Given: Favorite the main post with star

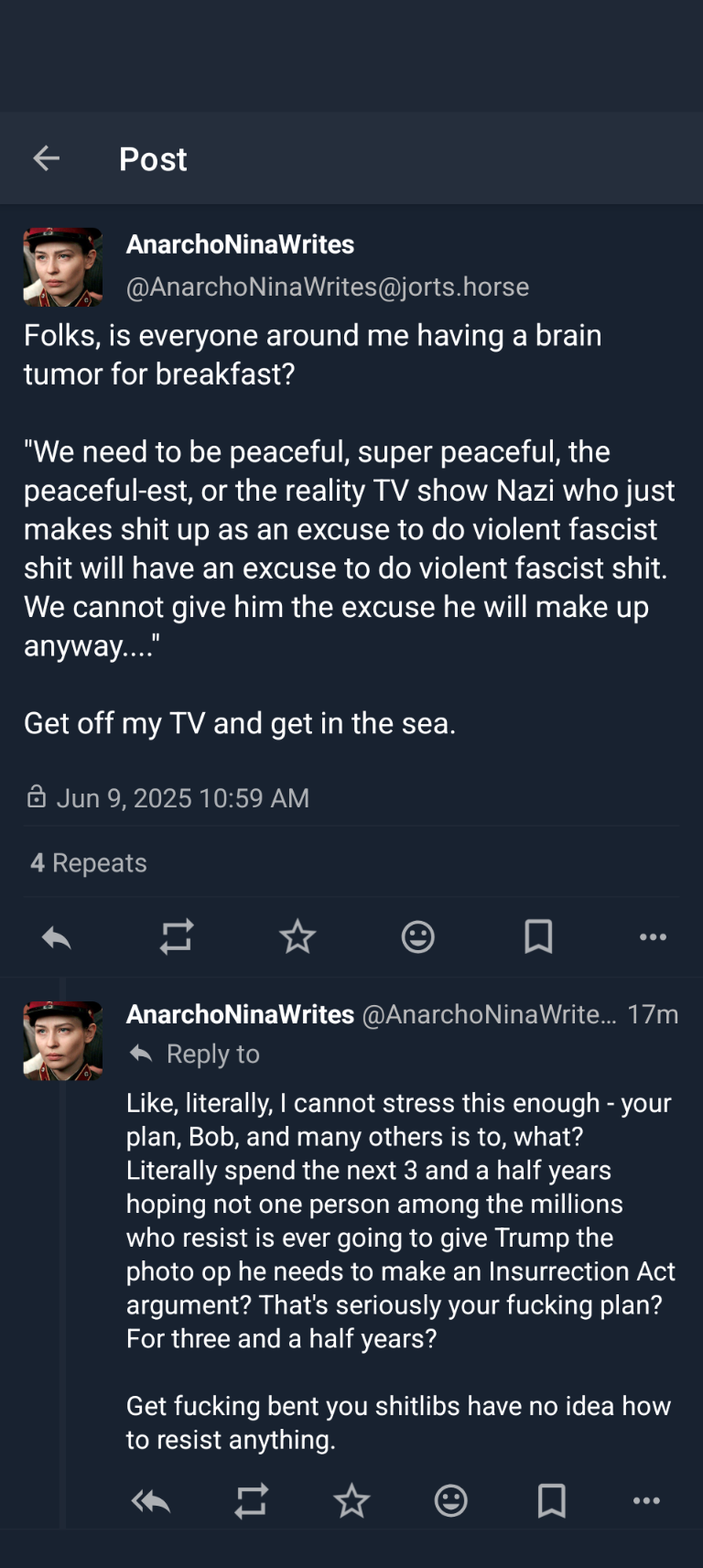Looking at the screenshot, I should [297, 936].
